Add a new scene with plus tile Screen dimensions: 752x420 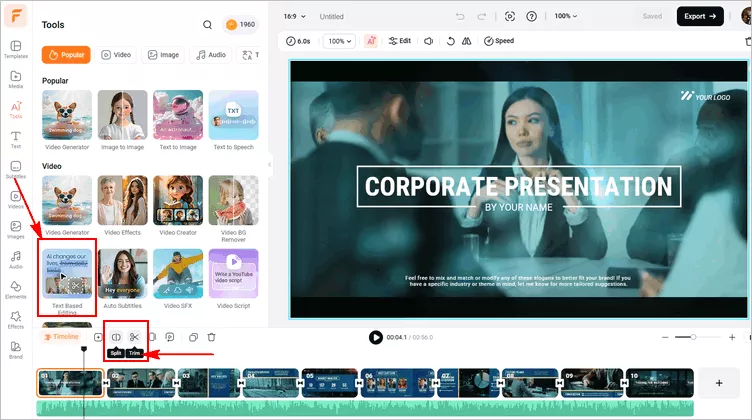(x=718, y=383)
